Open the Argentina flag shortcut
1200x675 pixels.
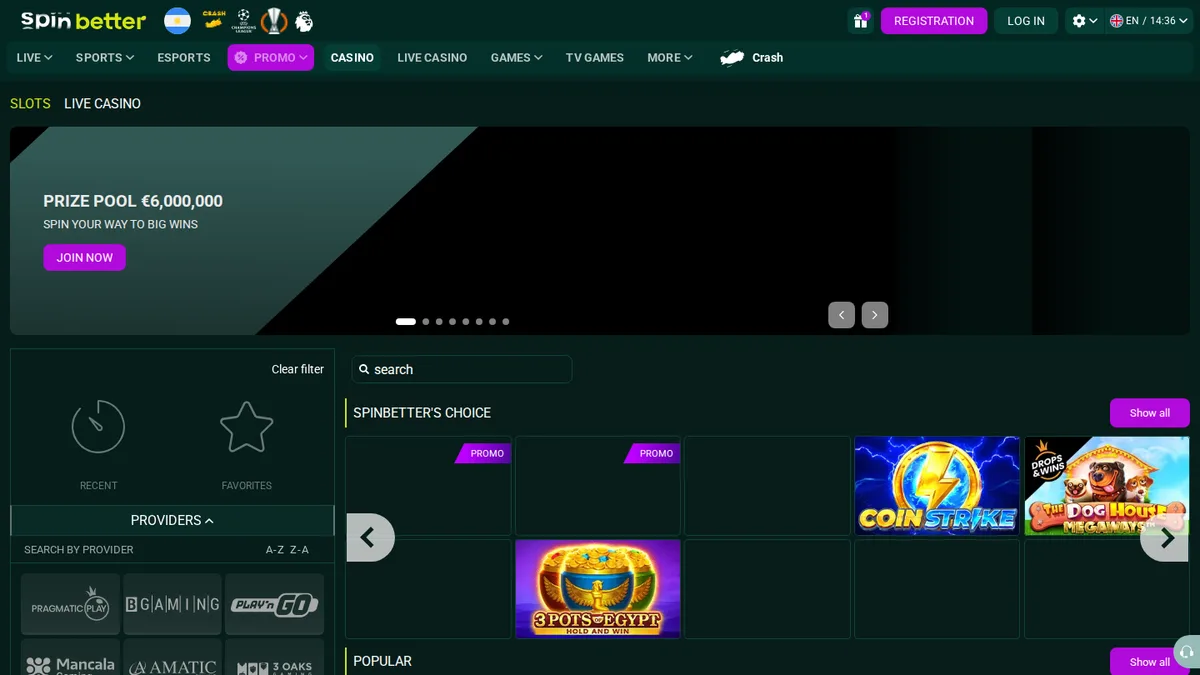click(177, 20)
